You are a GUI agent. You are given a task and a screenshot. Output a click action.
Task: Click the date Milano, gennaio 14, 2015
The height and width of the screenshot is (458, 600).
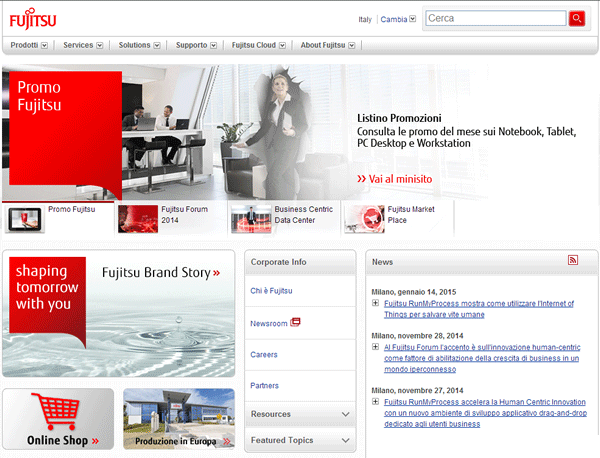[414, 292]
